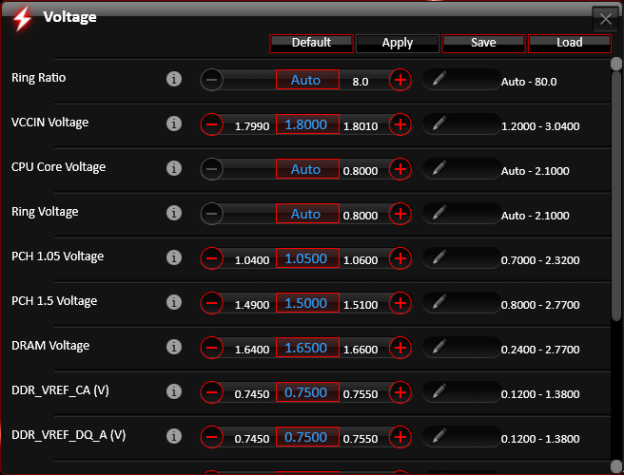This screenshot has height=475, width=624.
Task: Edit CPU Core Voltage with pencil field
Action: pos(461,168)
